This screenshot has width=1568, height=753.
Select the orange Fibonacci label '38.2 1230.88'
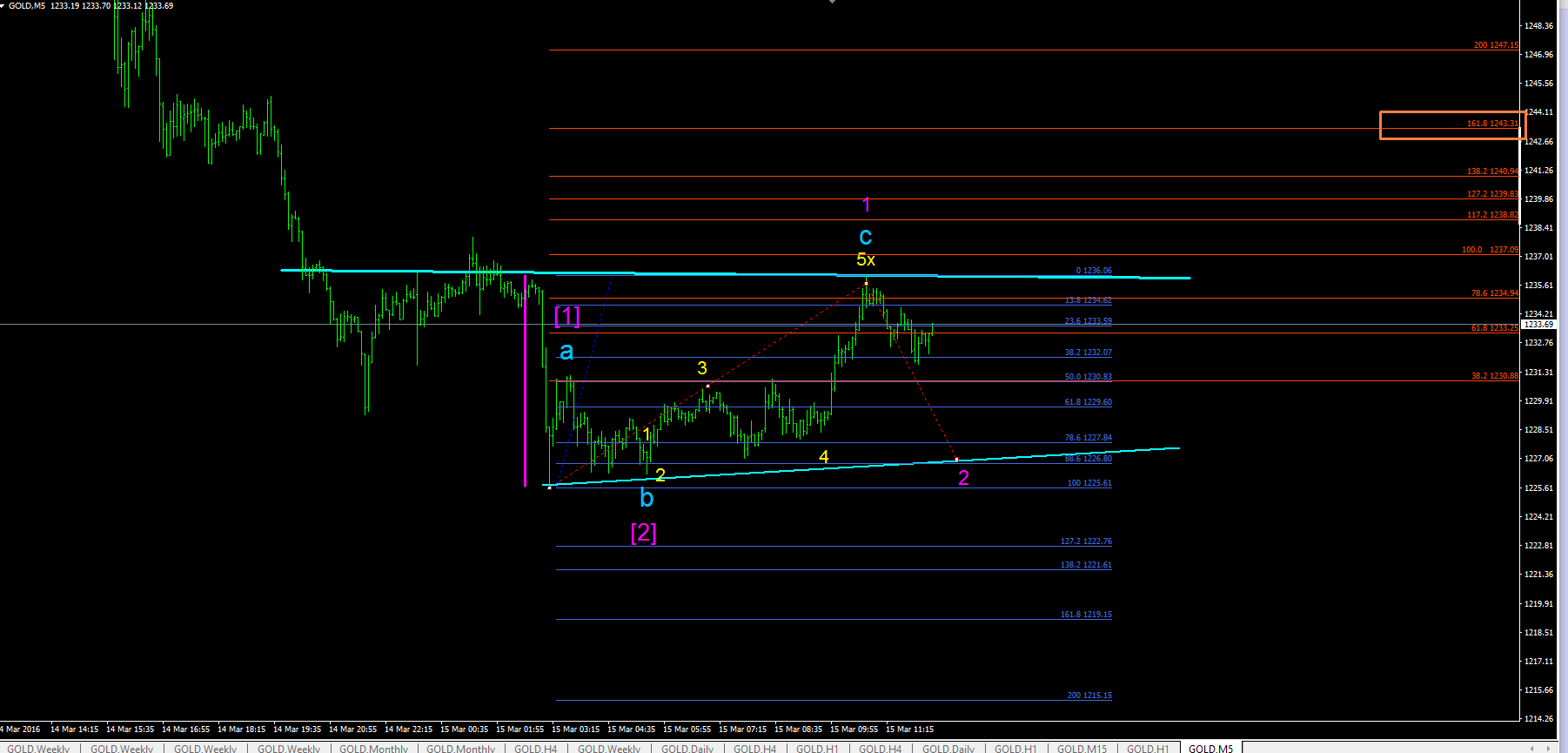1495,376
